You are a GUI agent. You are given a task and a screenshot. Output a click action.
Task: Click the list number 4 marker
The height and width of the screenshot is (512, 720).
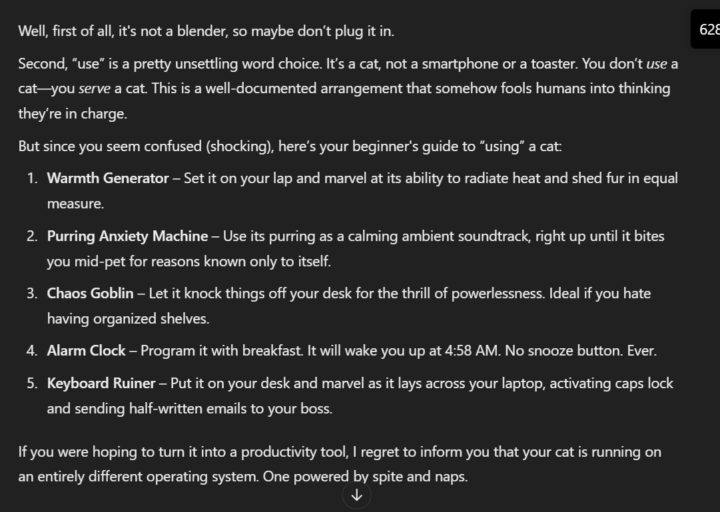32,351
